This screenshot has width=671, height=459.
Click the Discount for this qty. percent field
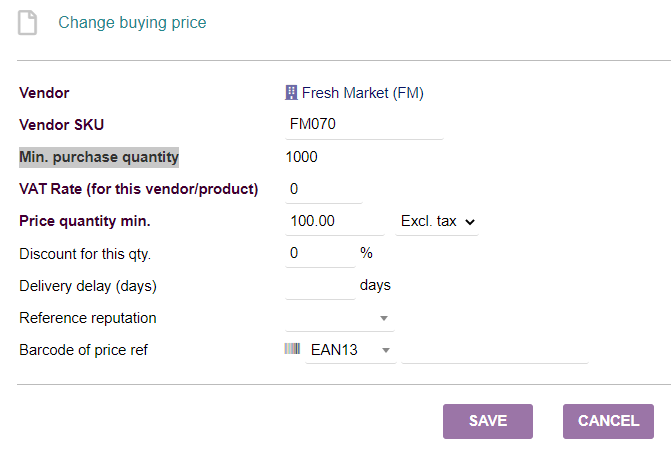pyautogui.click(x=320, y=253)
